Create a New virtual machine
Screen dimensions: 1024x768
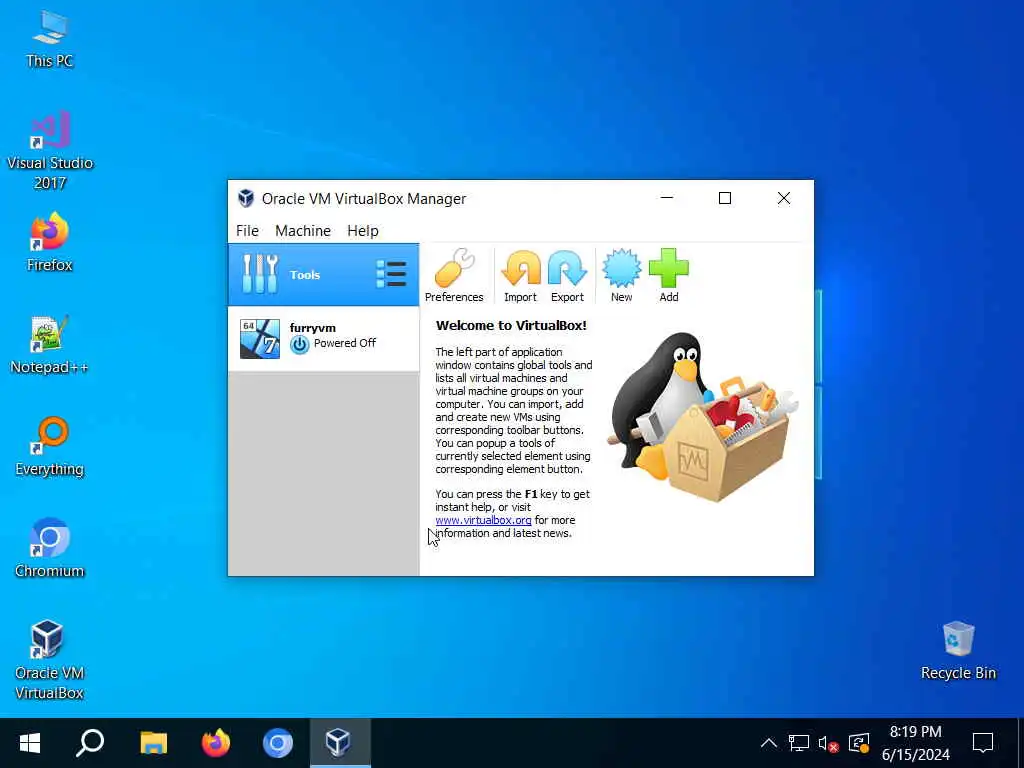621,275
